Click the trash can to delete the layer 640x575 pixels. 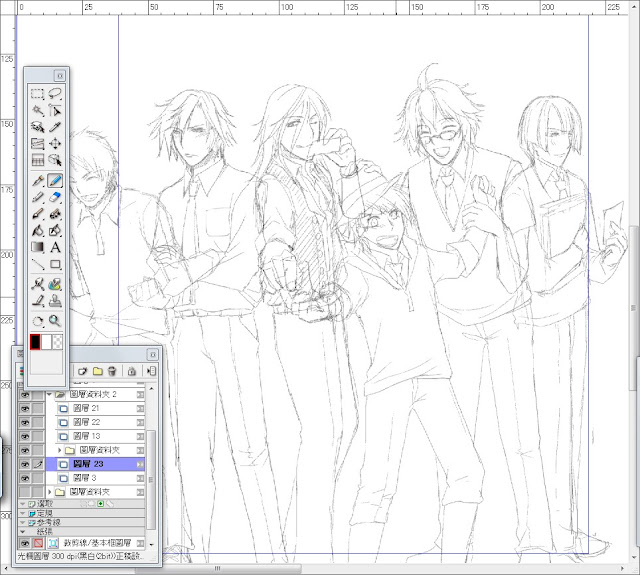[x=112, y=371]
